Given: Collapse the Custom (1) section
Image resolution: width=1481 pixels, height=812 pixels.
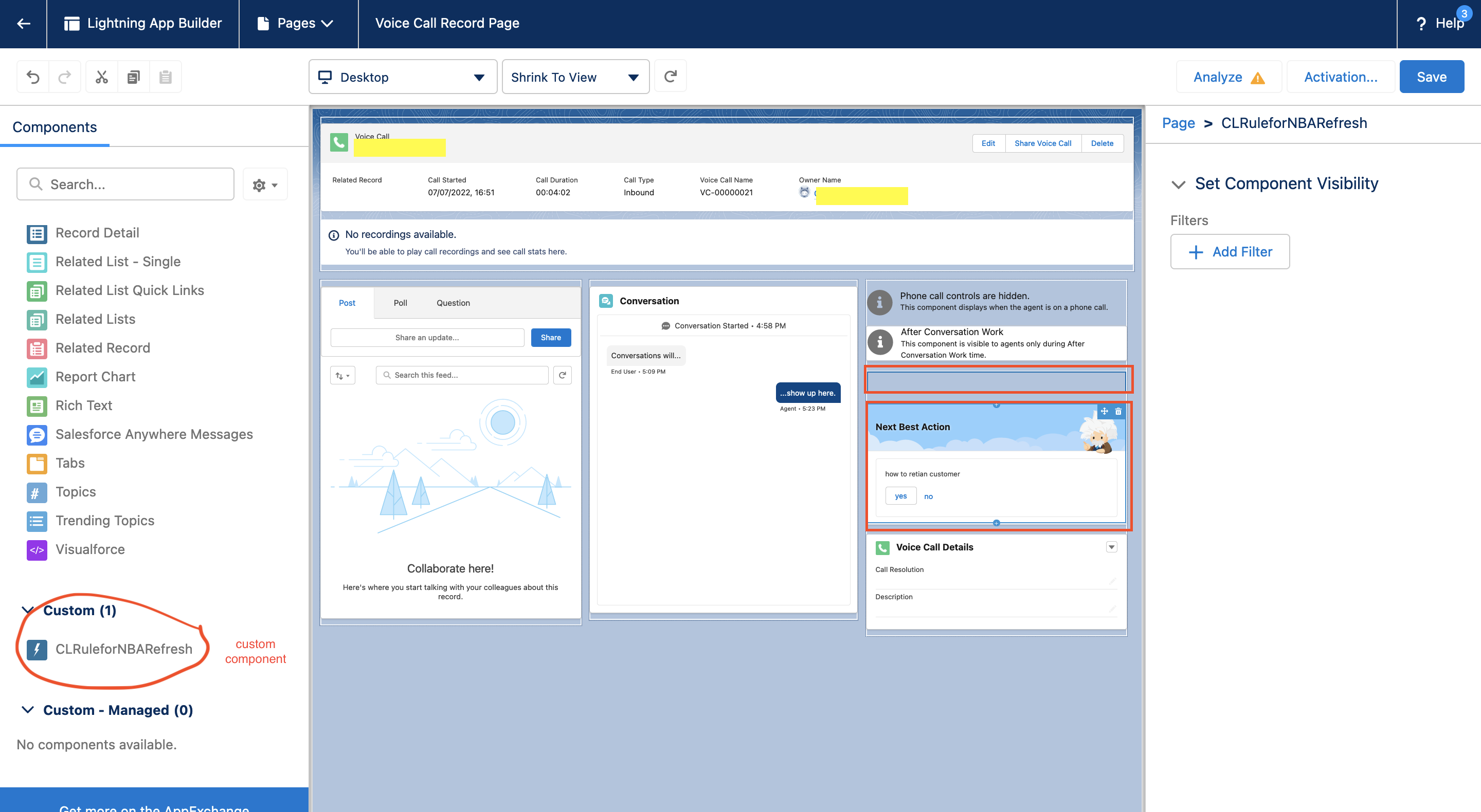Looking at the screenshot, I should click(x=27, y=611).
